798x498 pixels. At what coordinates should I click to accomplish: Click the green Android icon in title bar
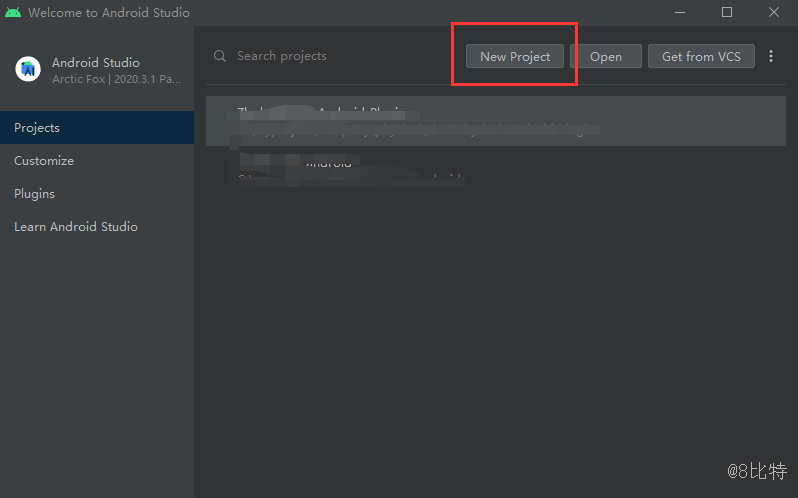pyautogui.click(x=13, y=13)
